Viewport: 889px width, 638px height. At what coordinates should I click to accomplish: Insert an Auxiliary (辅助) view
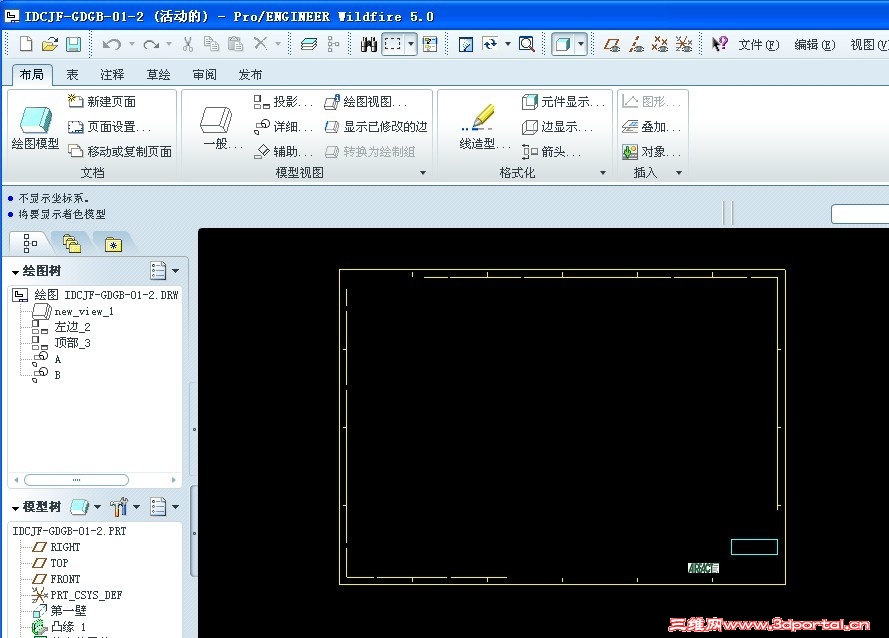pos(283,151)
